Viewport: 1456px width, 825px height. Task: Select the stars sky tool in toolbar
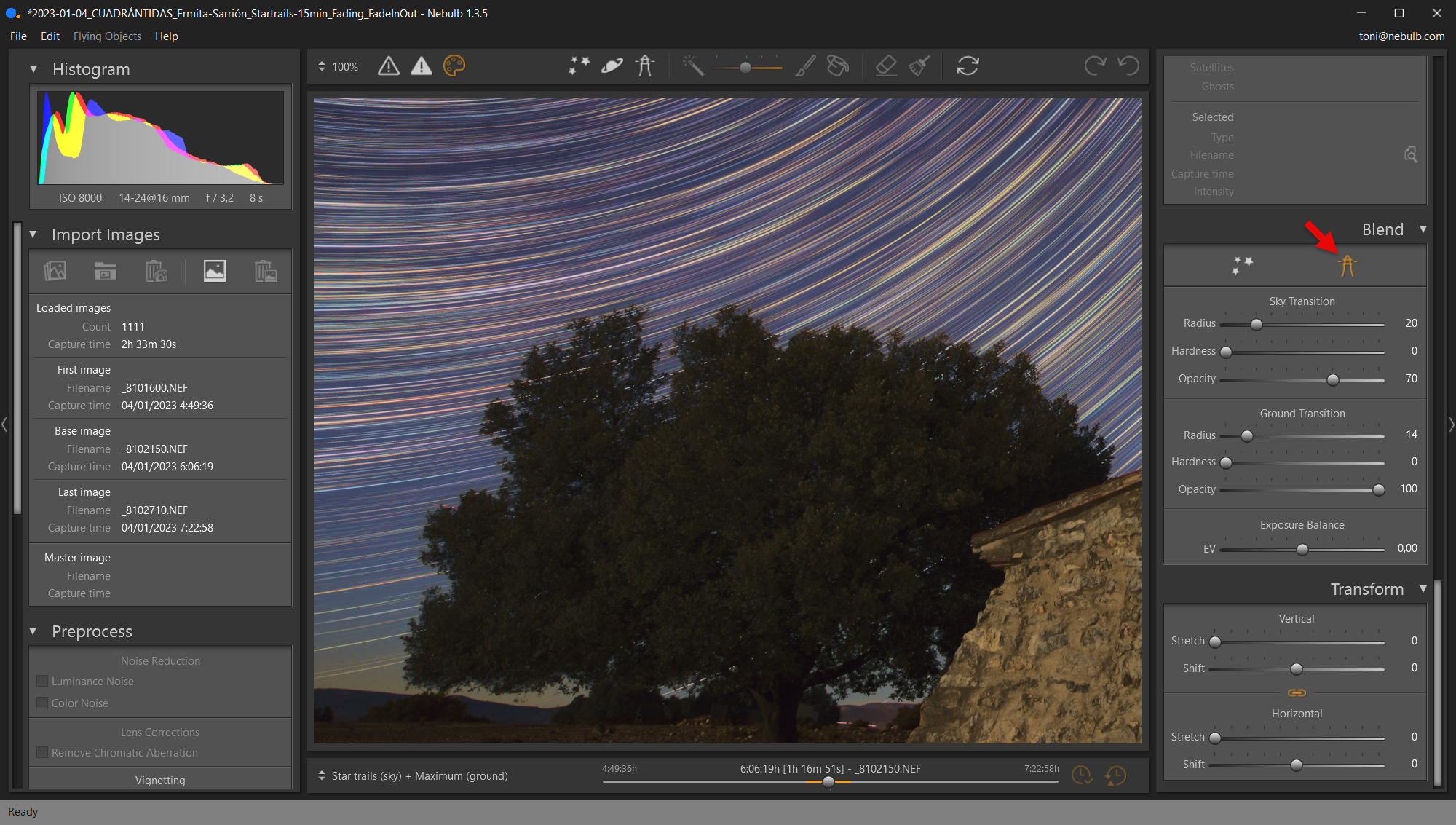click(579, 66)
